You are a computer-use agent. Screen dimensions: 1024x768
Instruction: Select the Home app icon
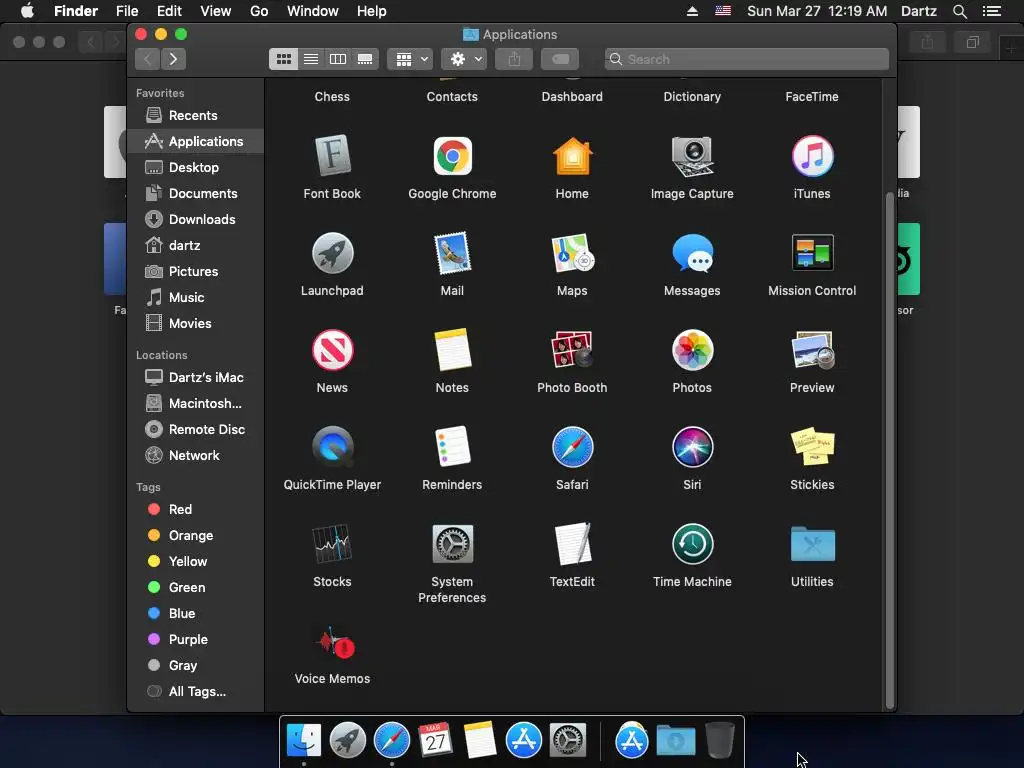572,157
